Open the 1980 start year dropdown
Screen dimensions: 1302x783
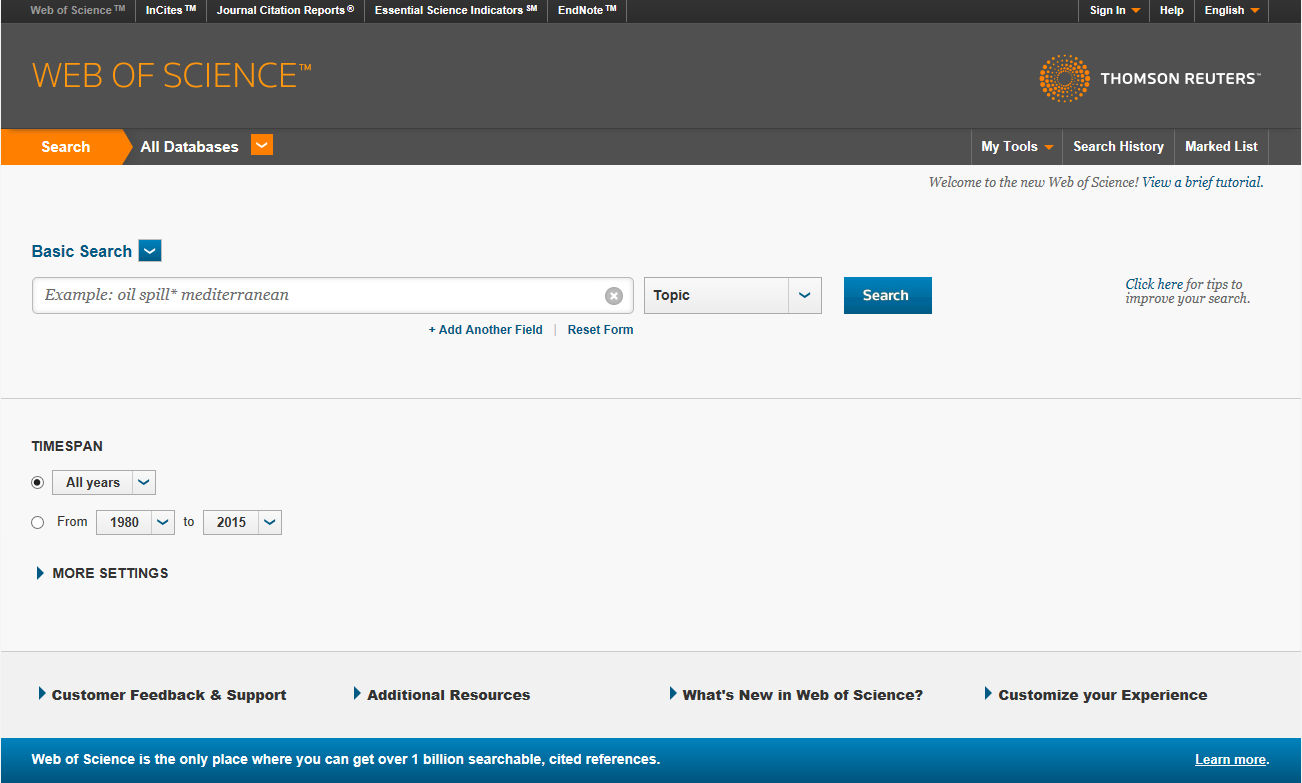136,522
